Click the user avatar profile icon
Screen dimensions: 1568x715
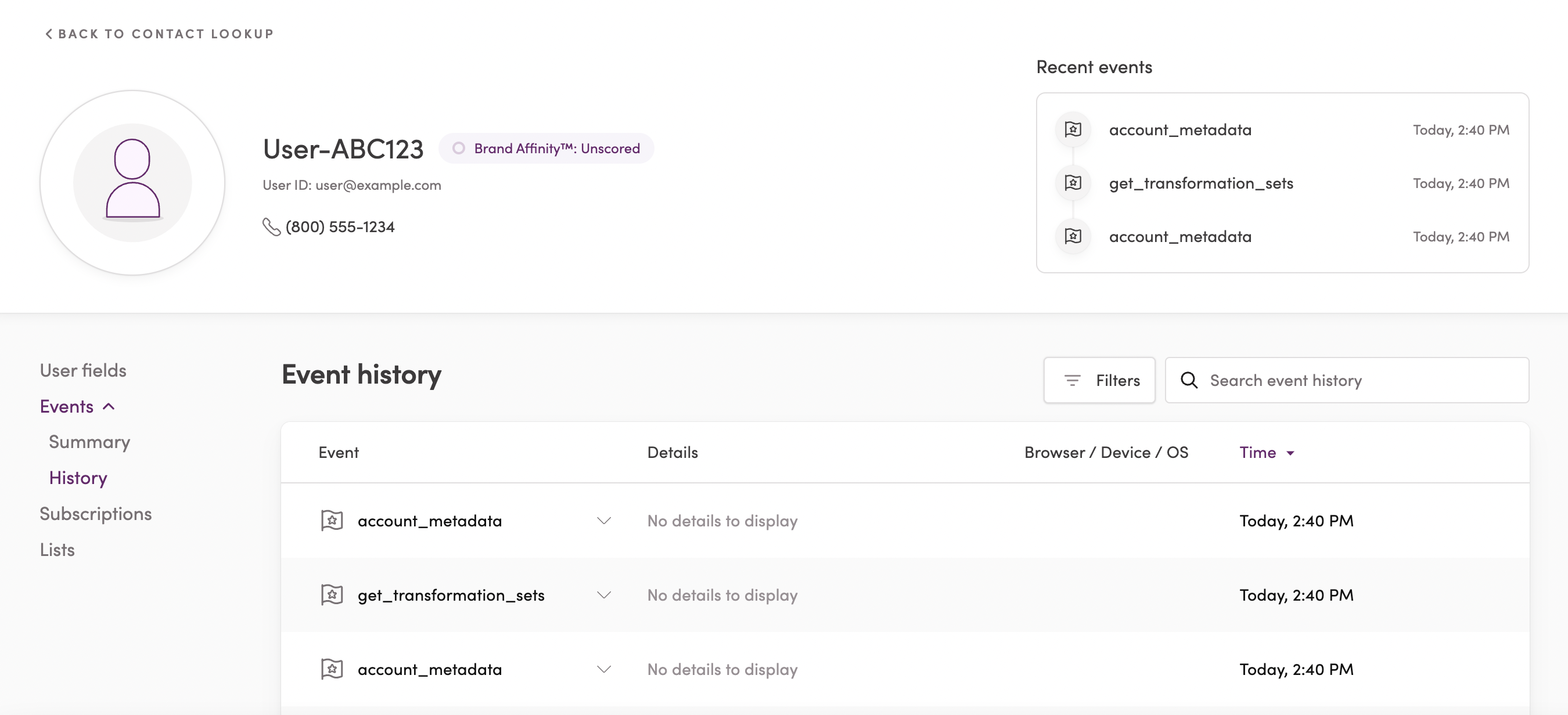(x=132, y=183)
